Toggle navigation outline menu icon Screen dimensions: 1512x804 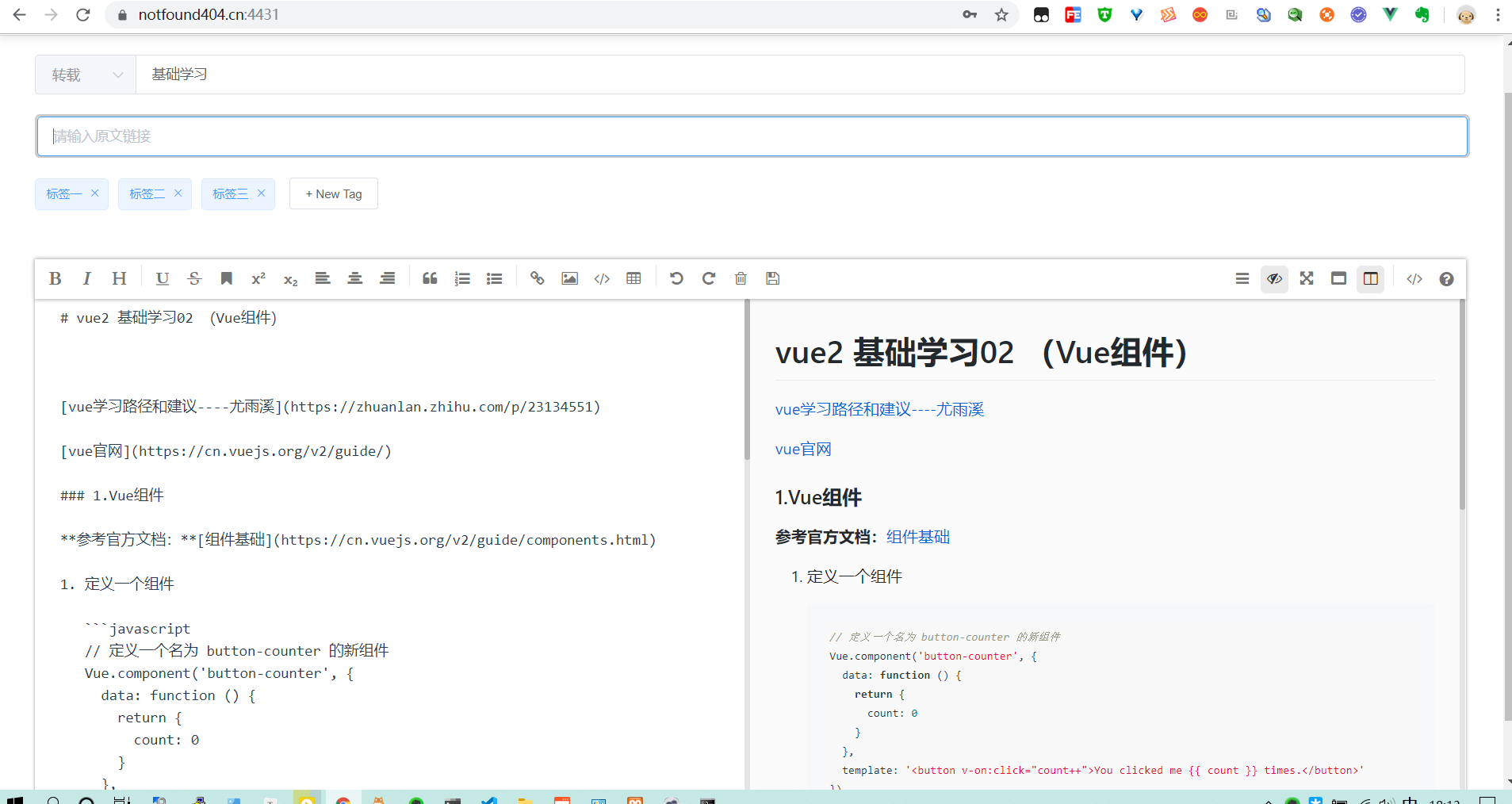tap(1242, 278)
